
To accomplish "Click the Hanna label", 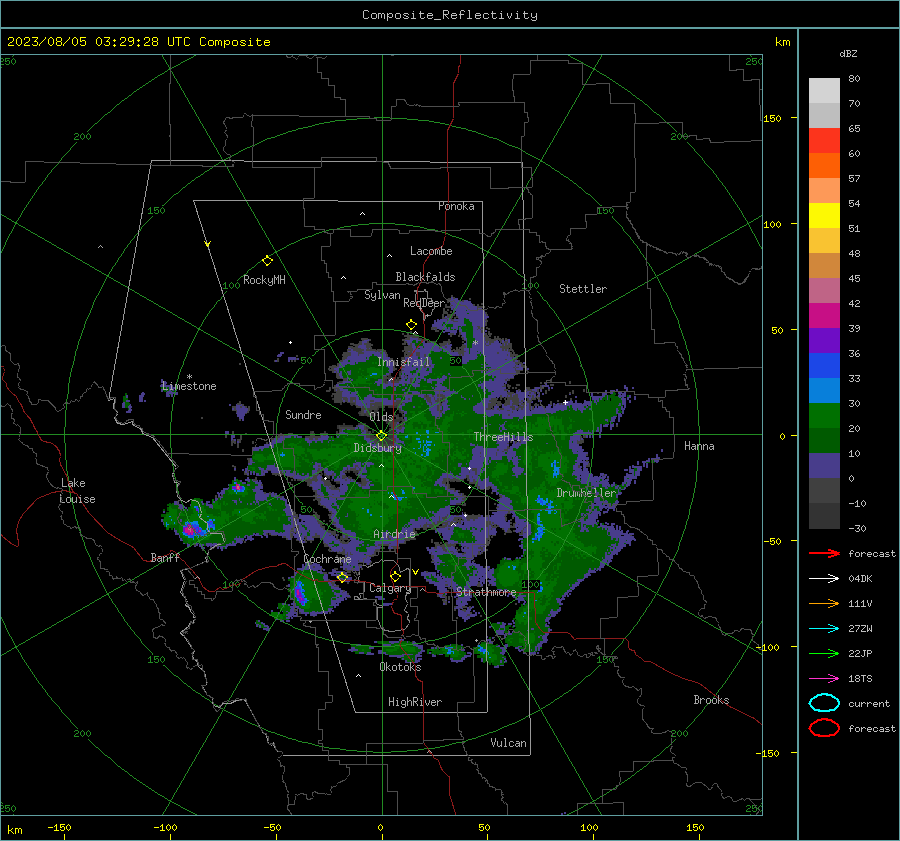I will pos(699,446).
